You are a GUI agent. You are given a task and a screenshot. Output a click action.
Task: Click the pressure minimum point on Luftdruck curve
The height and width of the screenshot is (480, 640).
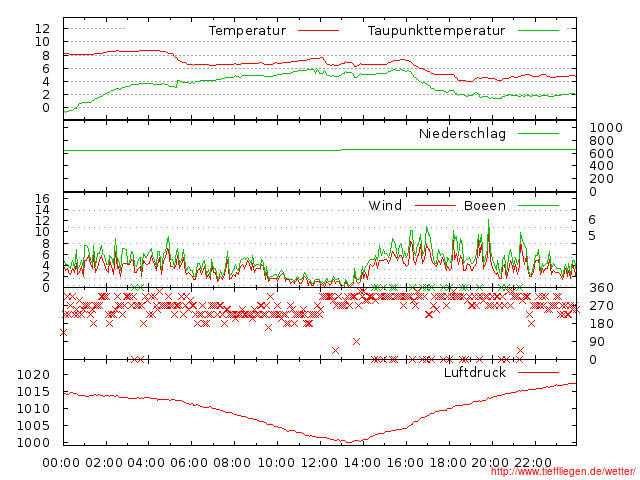coord(349,442)
